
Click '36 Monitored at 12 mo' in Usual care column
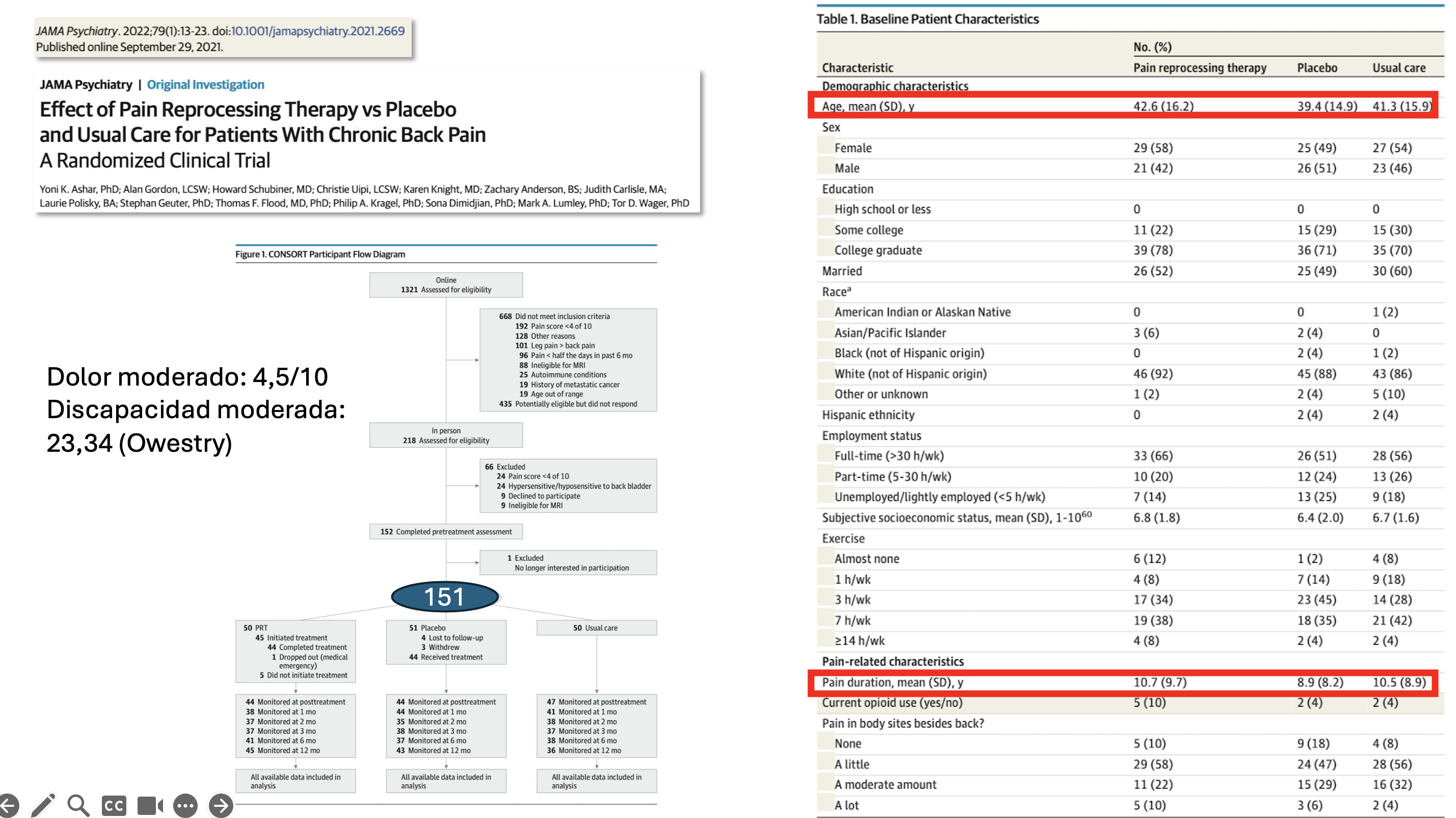584,750
